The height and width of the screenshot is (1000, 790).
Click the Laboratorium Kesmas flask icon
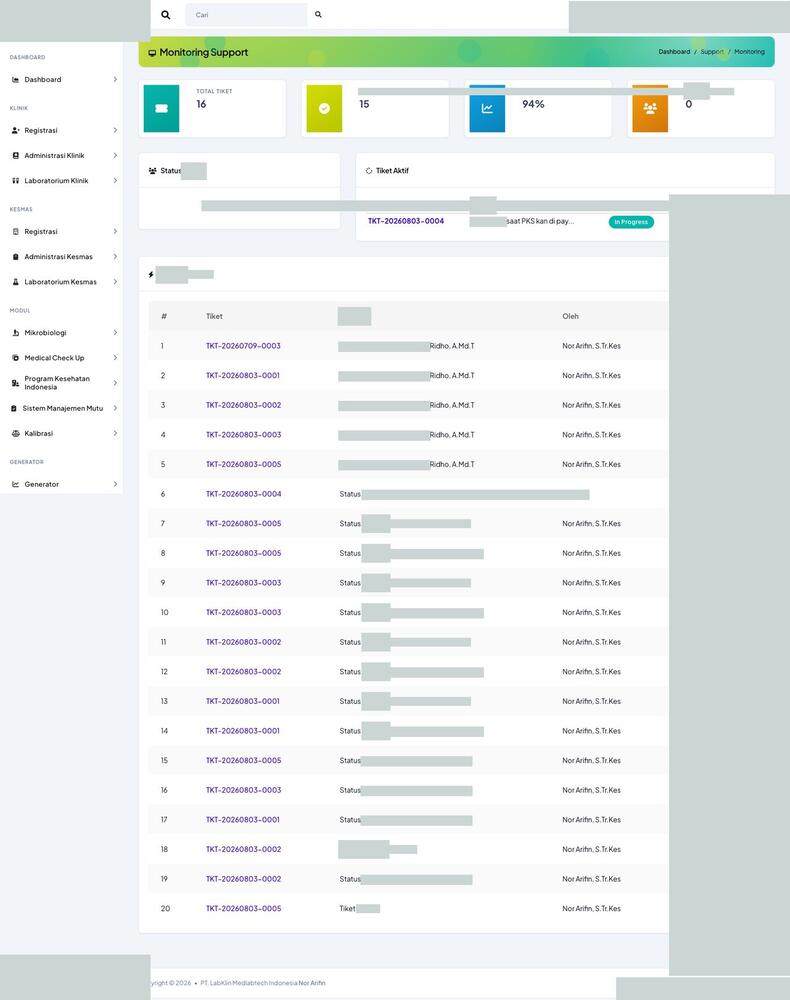[x=15, y=282]
